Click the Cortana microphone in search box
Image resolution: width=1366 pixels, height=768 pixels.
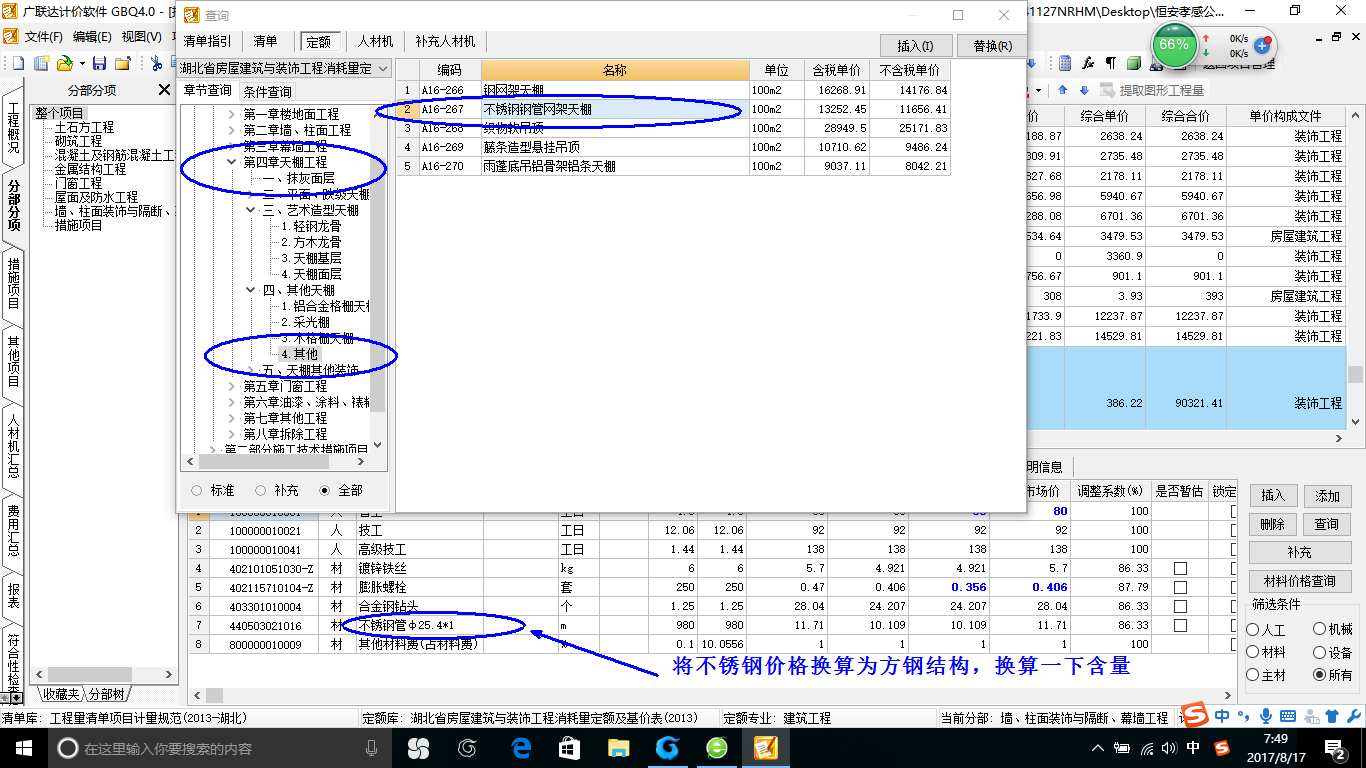point(372,747)
